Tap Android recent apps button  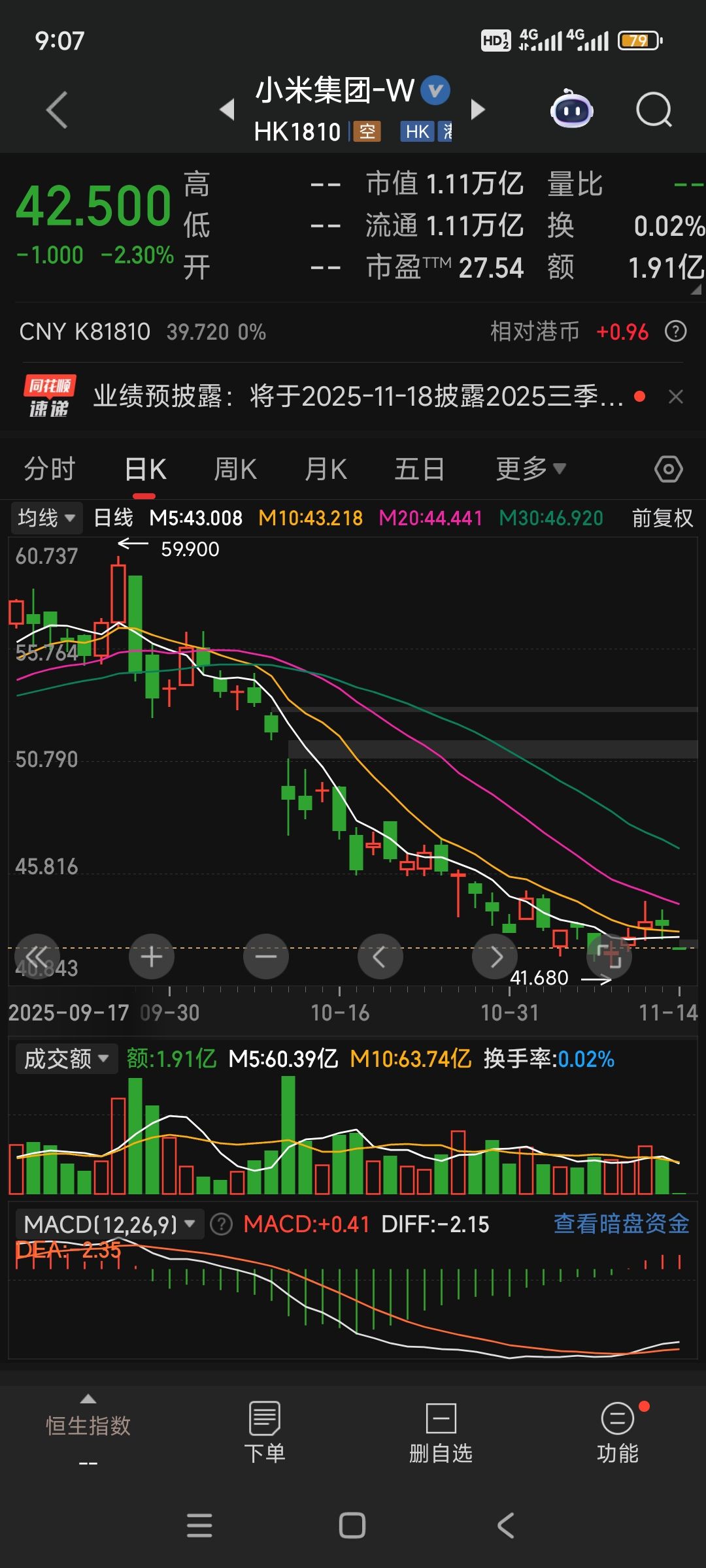point(199,1526)
